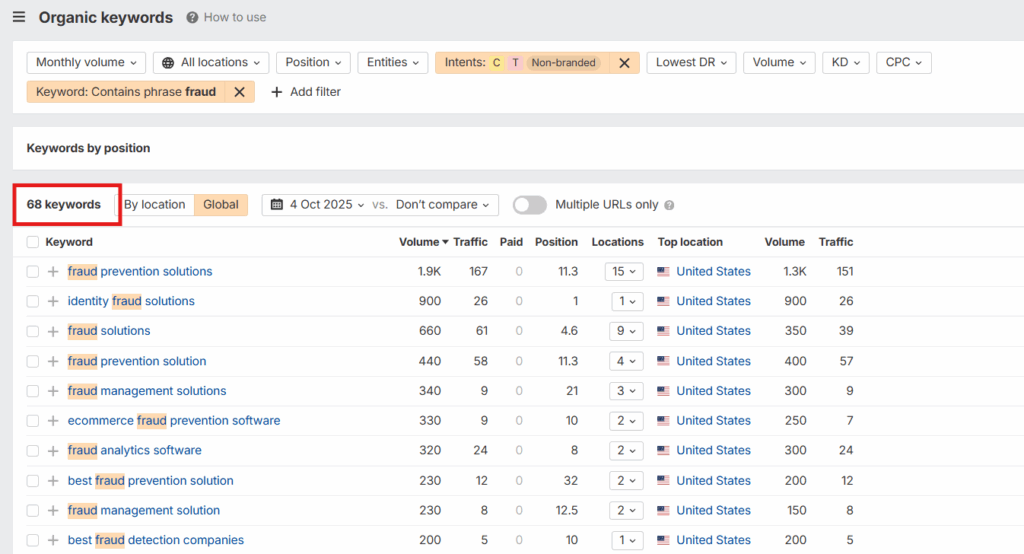Tick the checkbox for 'fraud solutions' row
Viewport: 1024px width, 554px height.
[33, 331]
